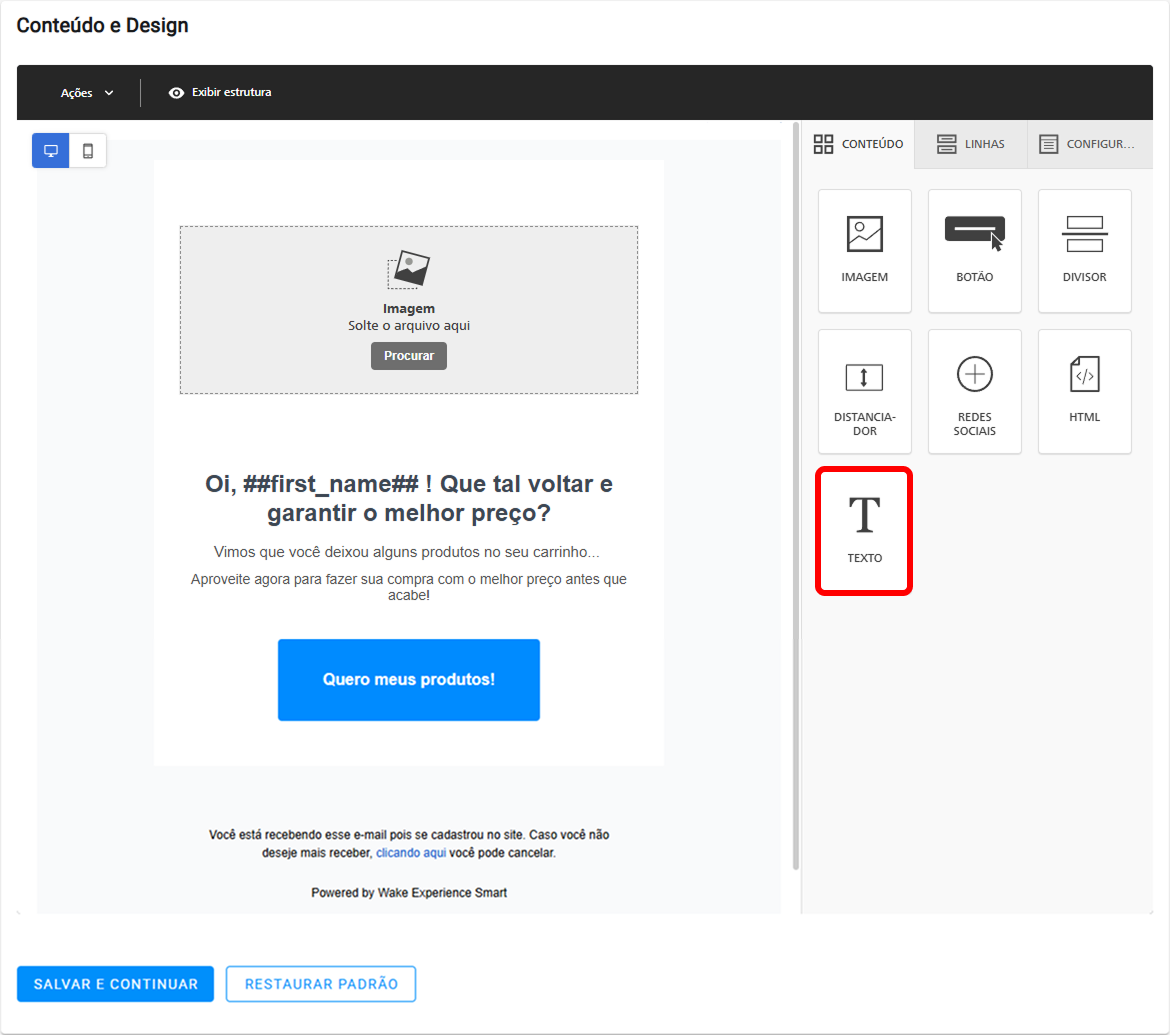The width and height of the screenshot is (1170, 1035).
Task: Select the Powered by Wake Experience text
Action: (409, 892)
